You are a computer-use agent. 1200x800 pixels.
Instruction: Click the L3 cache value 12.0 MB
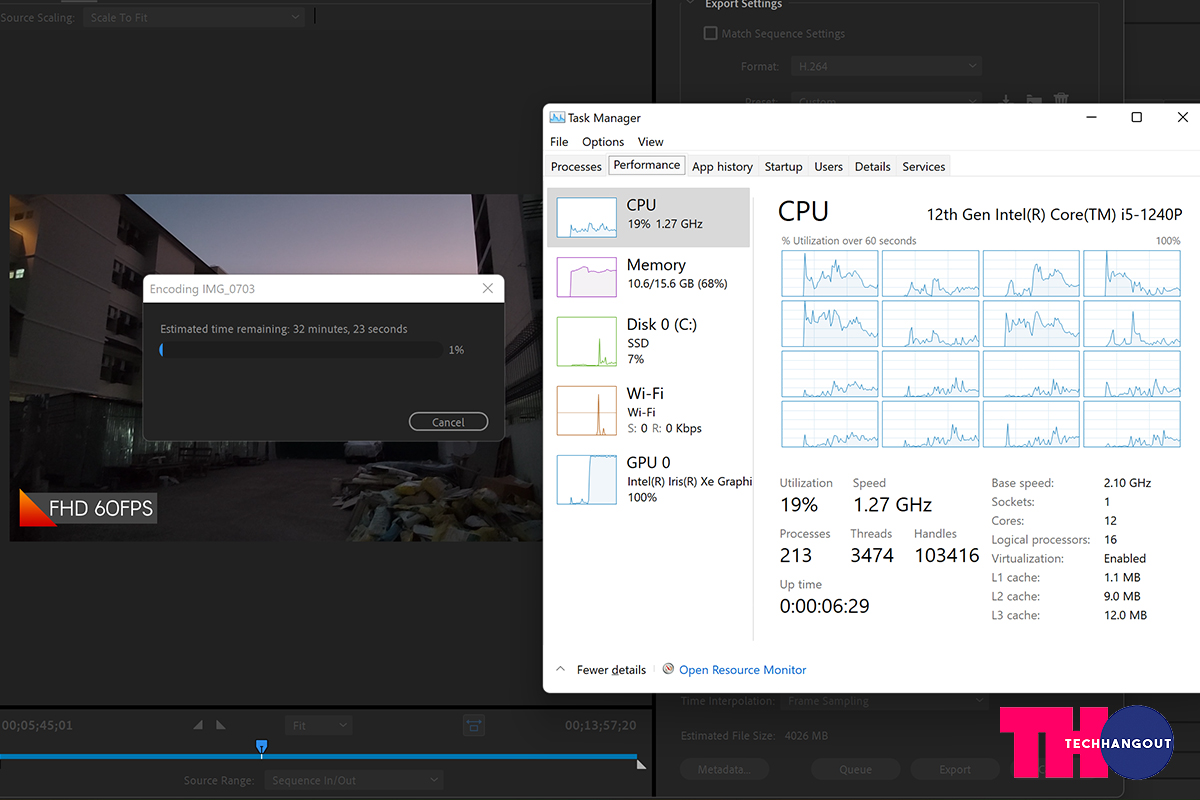[1125, 615]
